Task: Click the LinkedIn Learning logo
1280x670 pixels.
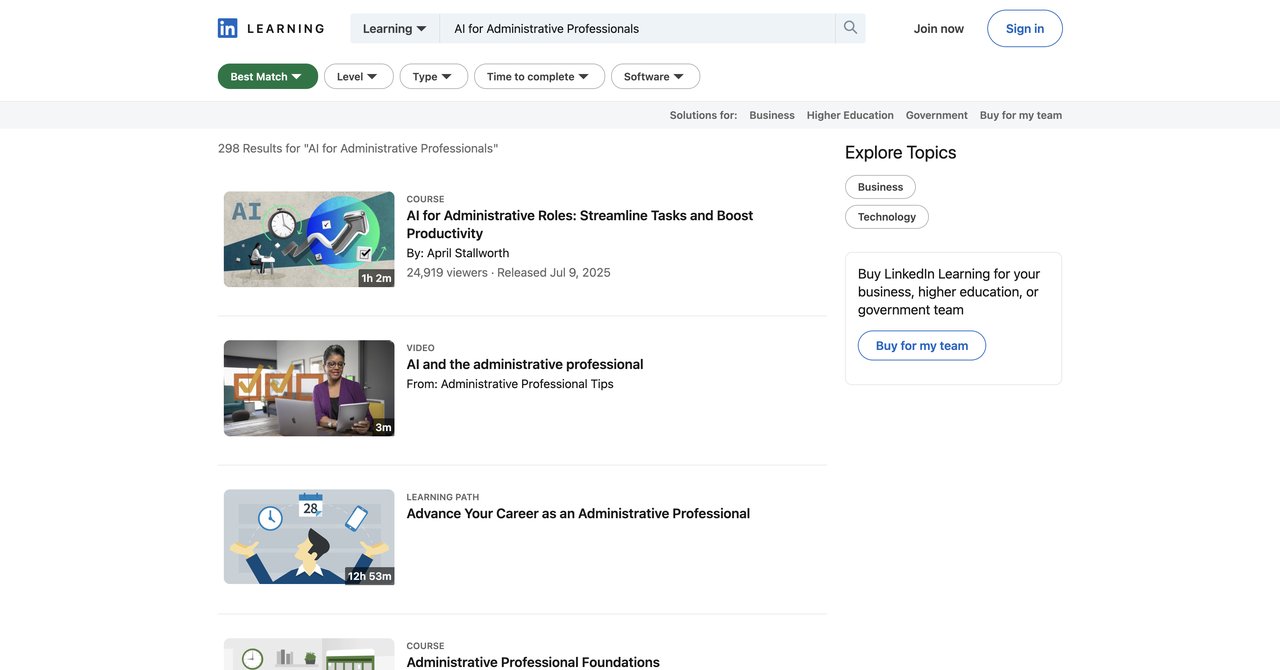Action: pyautogui.click(x=271, y=28)
